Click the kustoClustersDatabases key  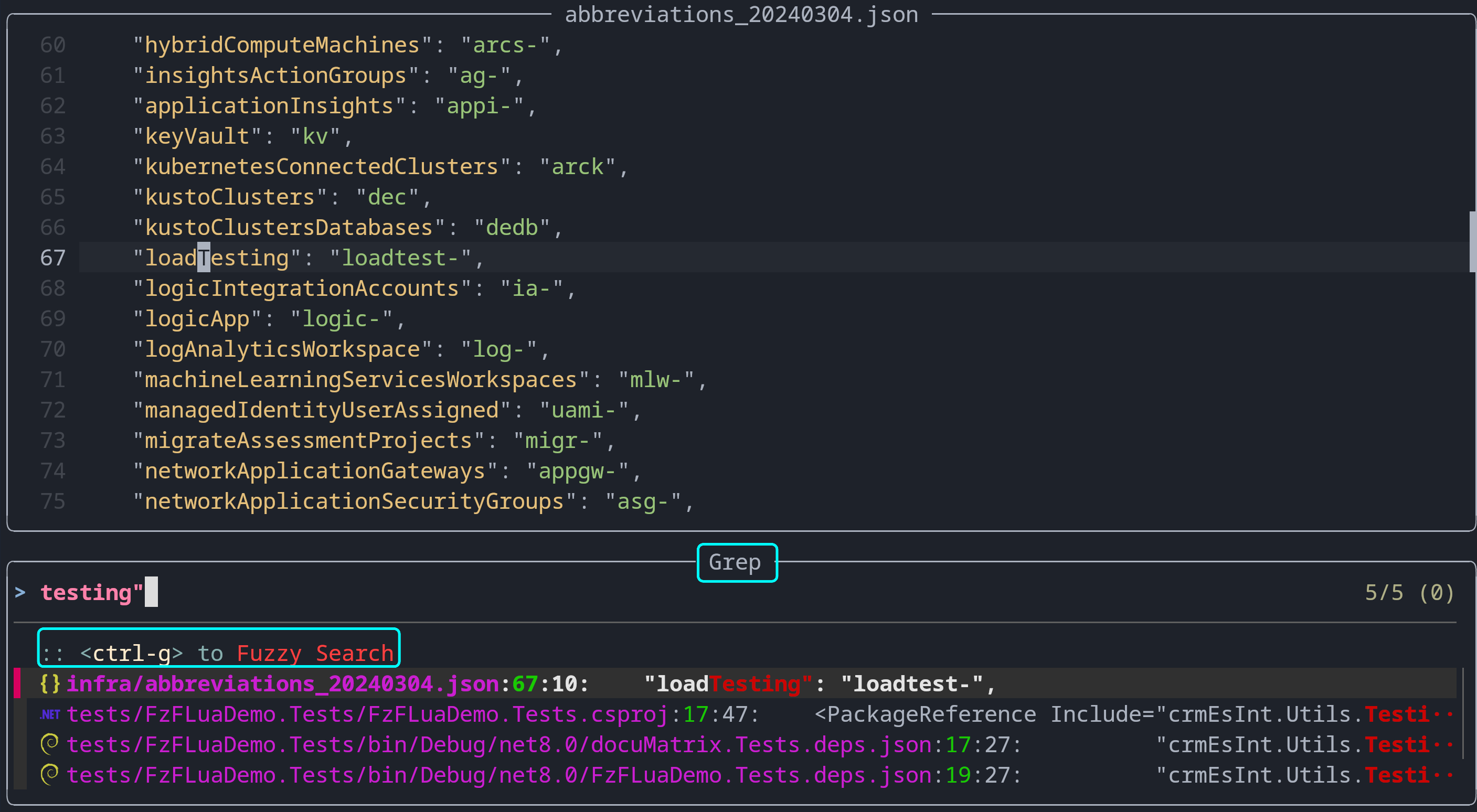tap(289, 227)
